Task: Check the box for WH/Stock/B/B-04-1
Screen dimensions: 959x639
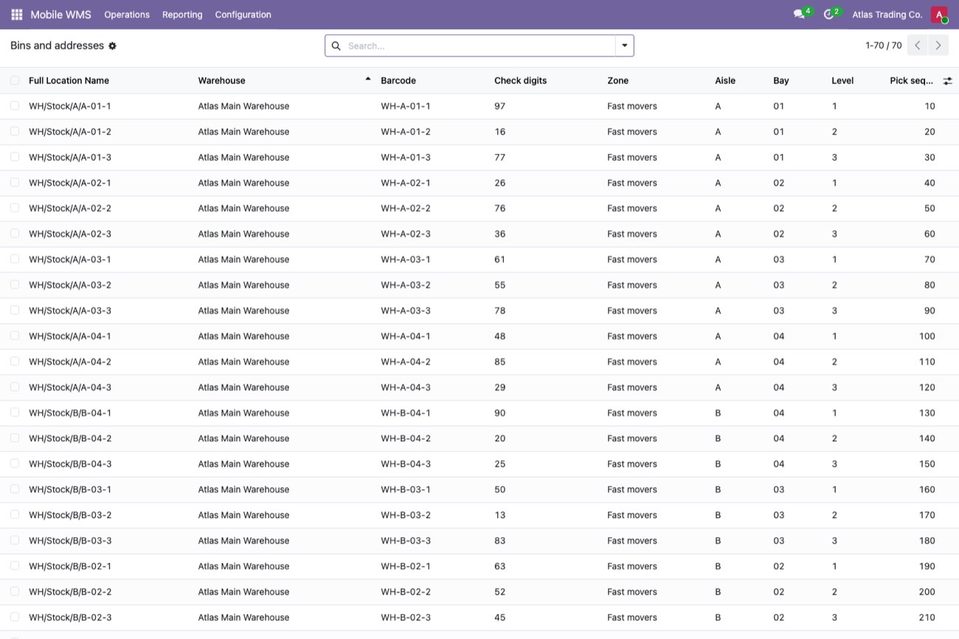Action: coord(15,413)
